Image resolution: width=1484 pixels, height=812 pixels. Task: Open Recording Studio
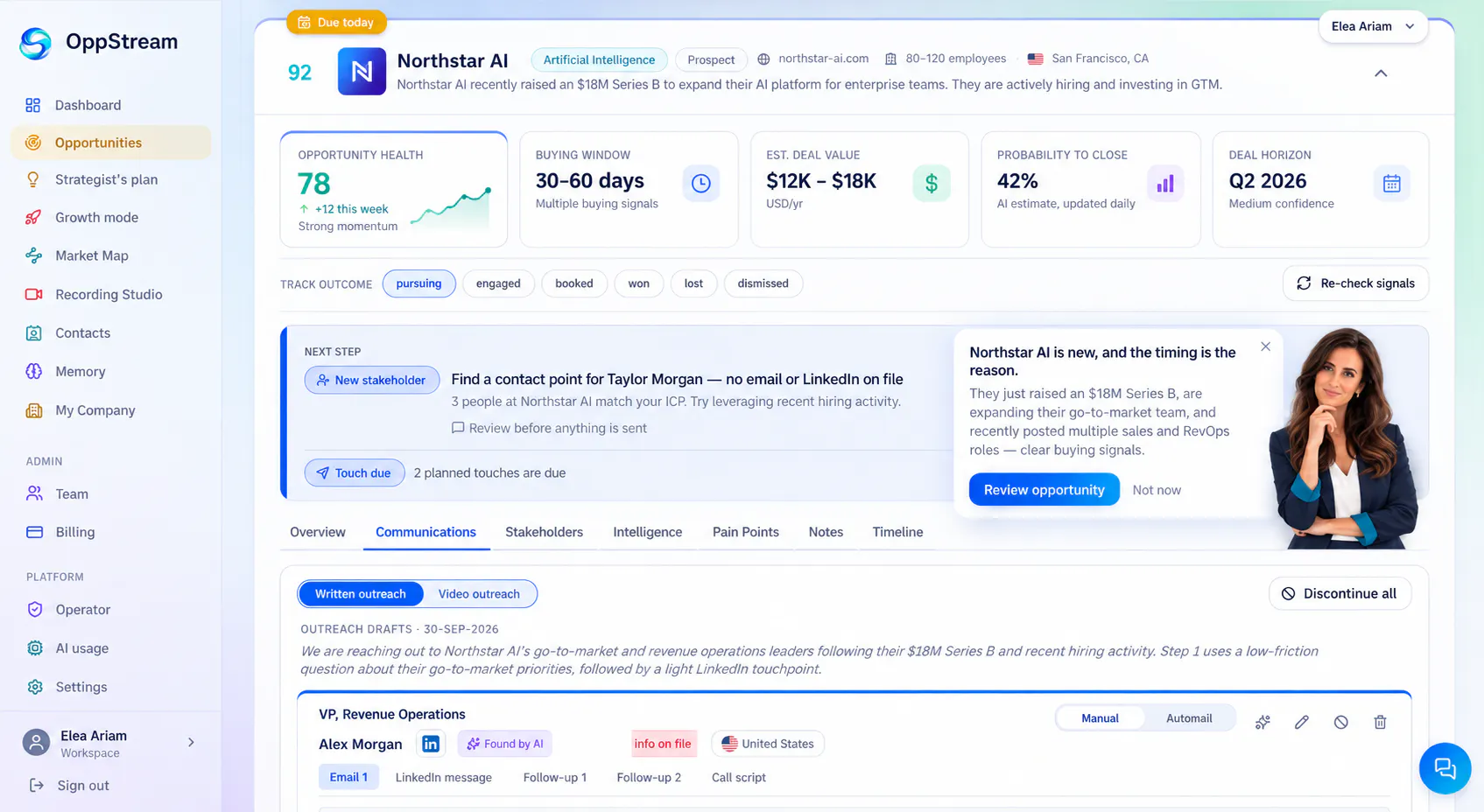coord(110,294)
